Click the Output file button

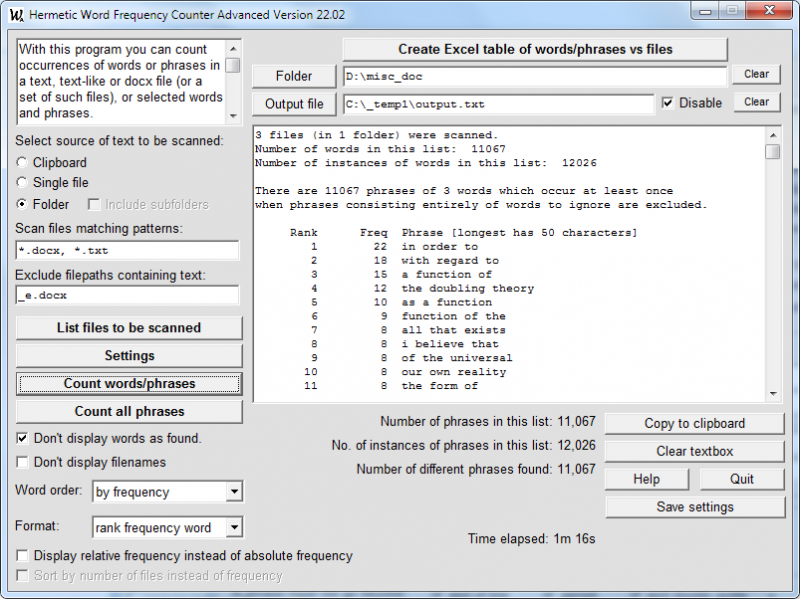tap(294, 104)
